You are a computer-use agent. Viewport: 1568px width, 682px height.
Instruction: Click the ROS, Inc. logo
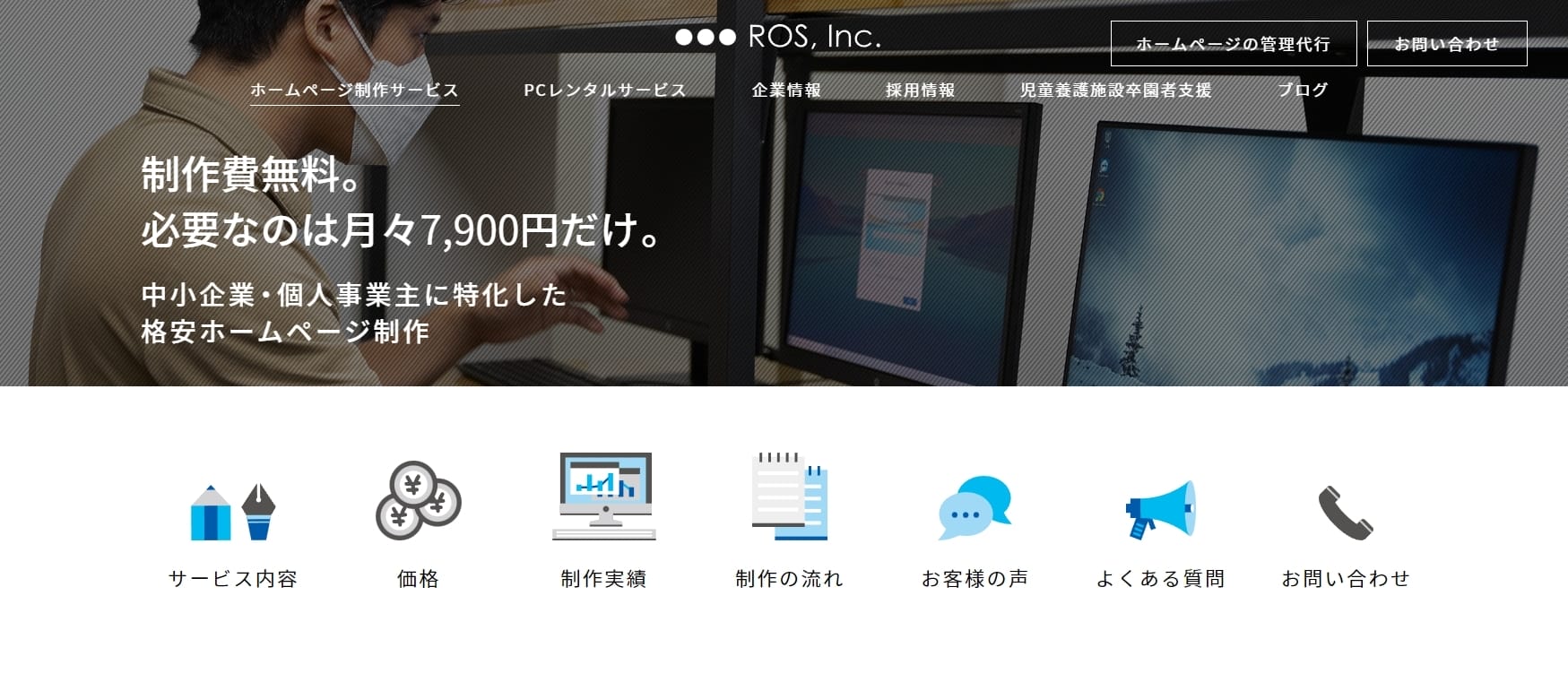point(778,37)
